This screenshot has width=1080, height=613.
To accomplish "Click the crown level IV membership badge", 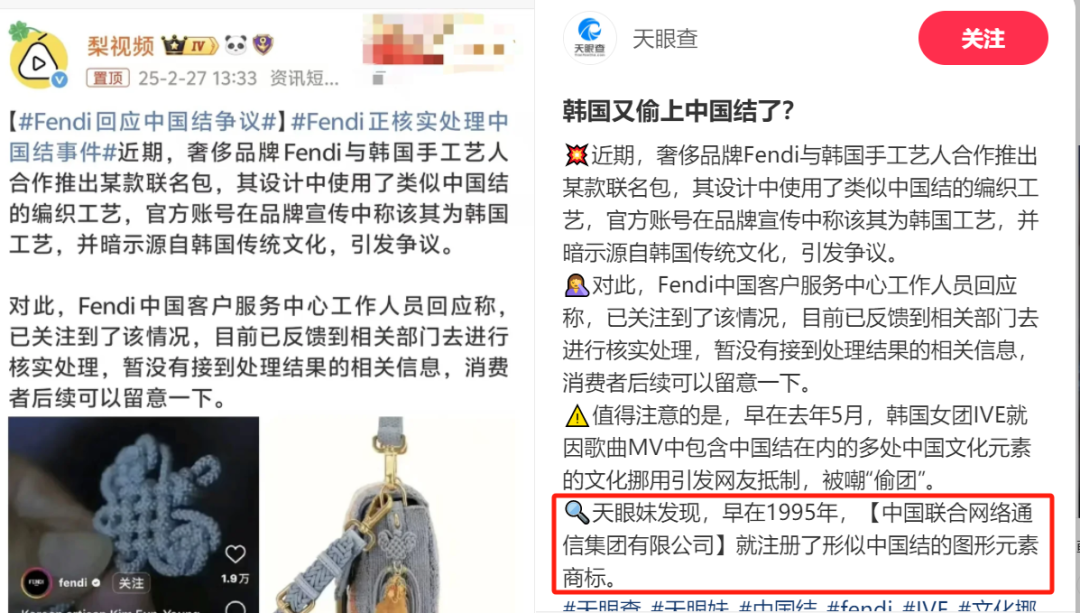I will (x=189, y=45).
